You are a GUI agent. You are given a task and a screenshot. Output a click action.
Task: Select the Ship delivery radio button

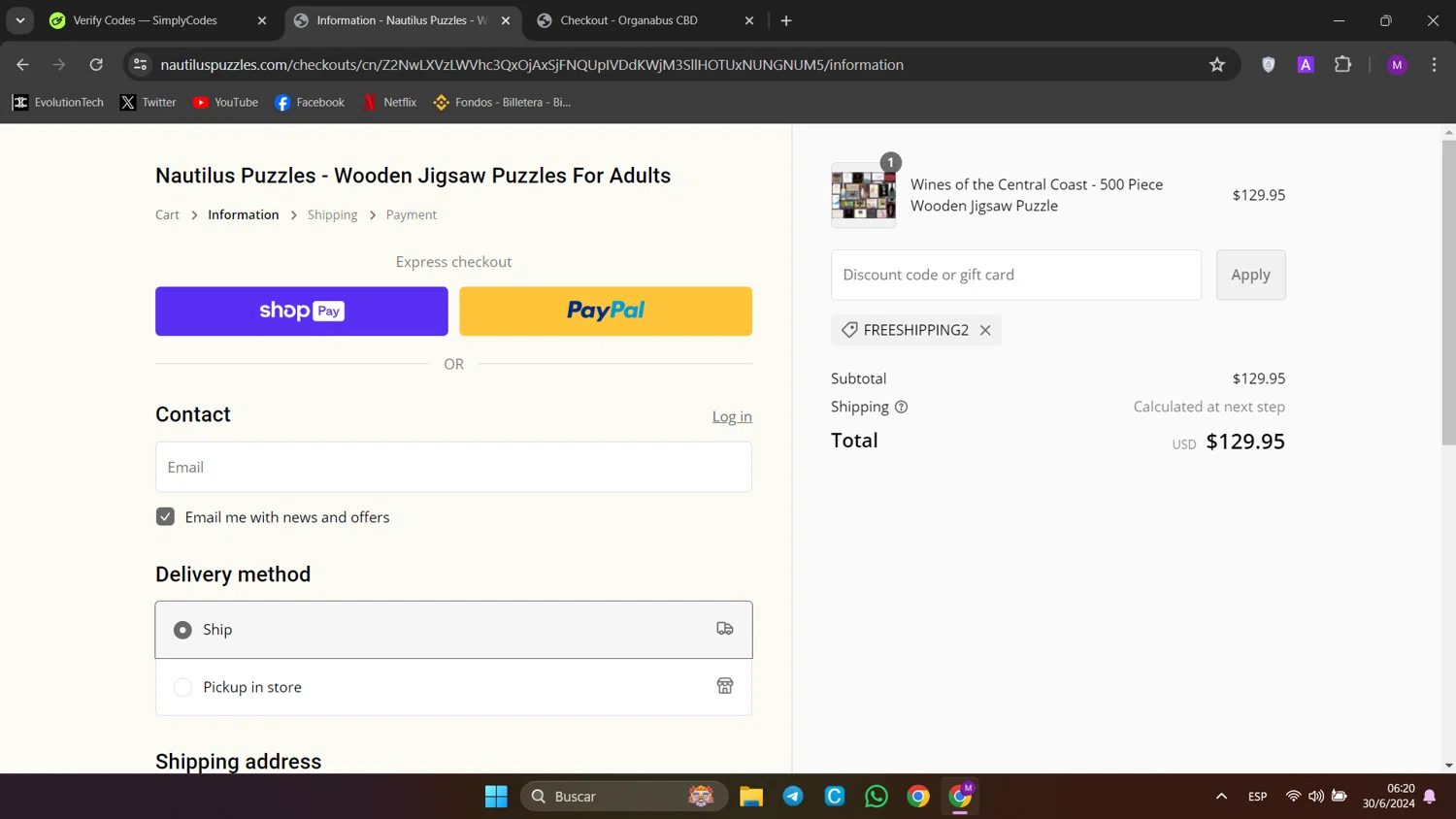(x=182, y=630)
